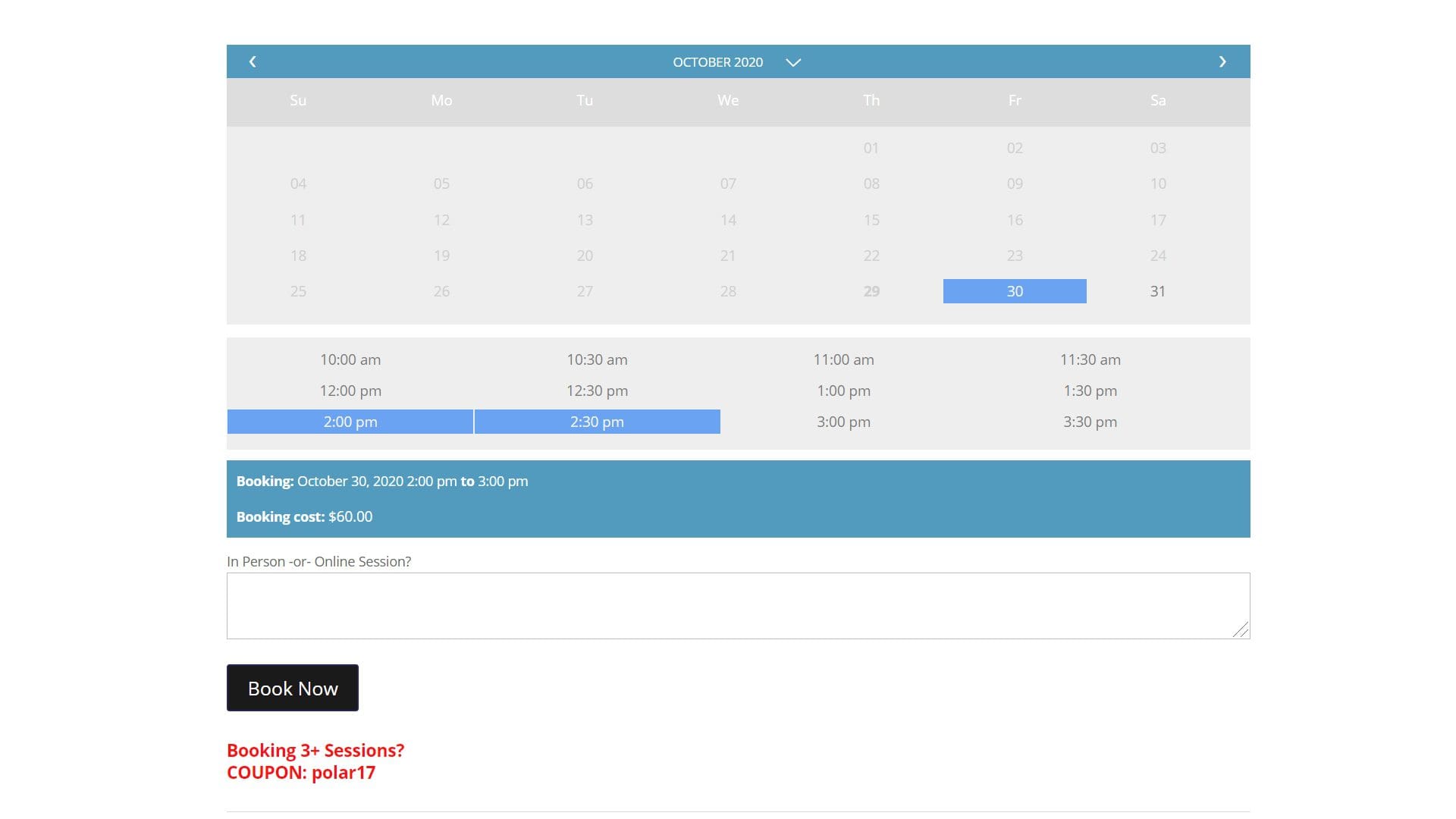Viewport: 1456px width, 819px height.
Task: Select the 10:00 am time slot
Action: coord(350,359)
